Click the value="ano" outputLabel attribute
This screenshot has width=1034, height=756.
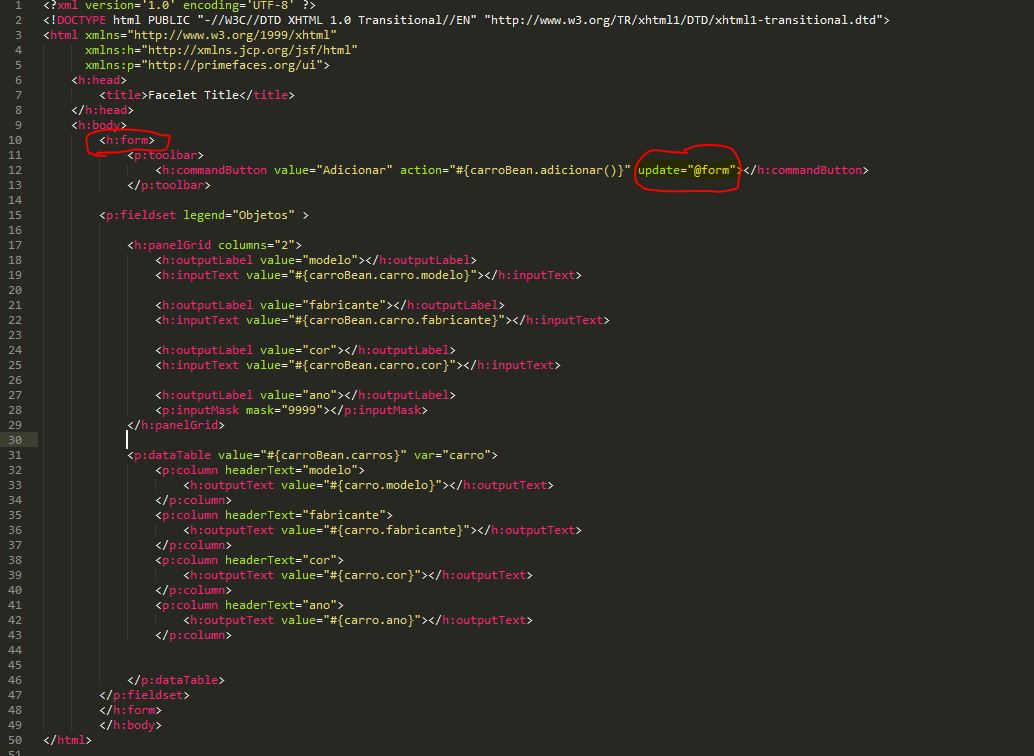coord(298,395)
